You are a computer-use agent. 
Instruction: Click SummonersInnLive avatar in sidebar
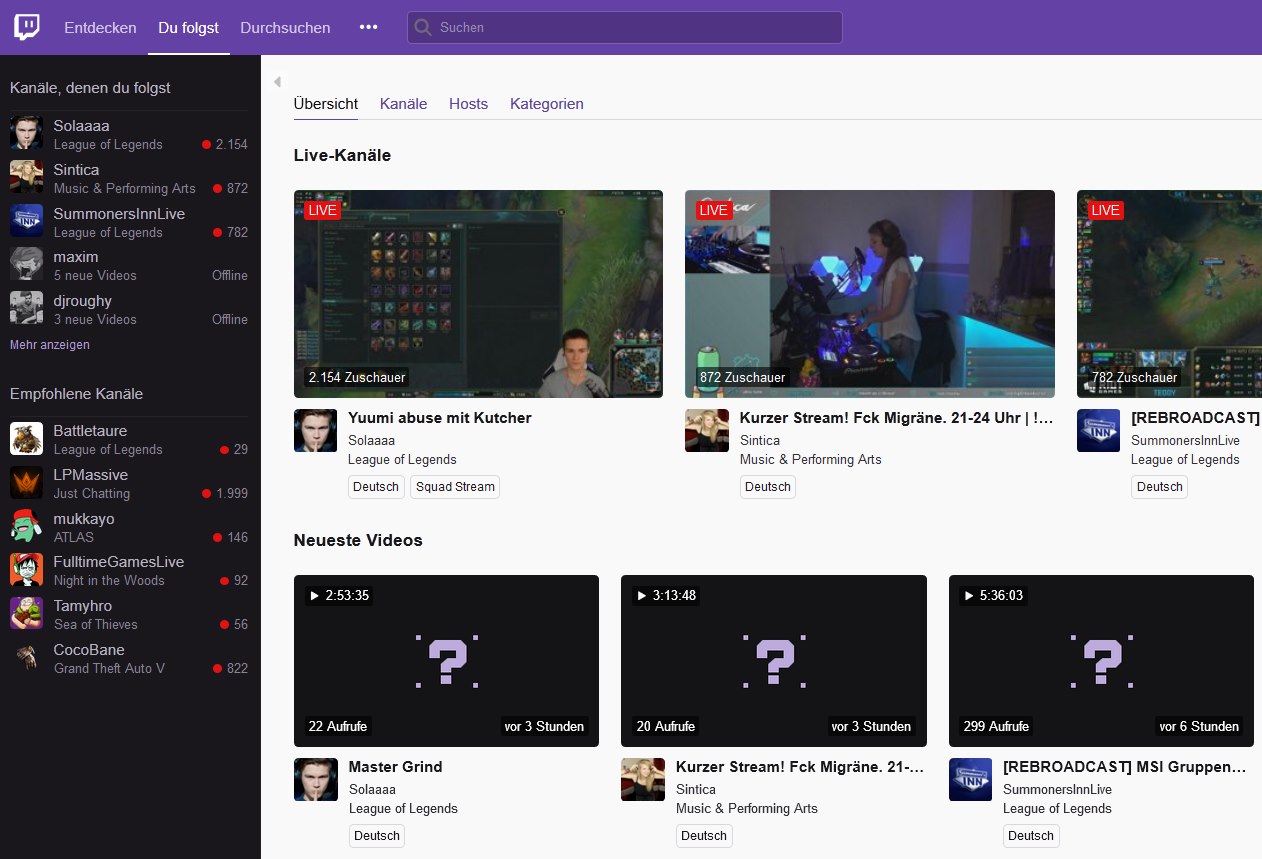26,221
